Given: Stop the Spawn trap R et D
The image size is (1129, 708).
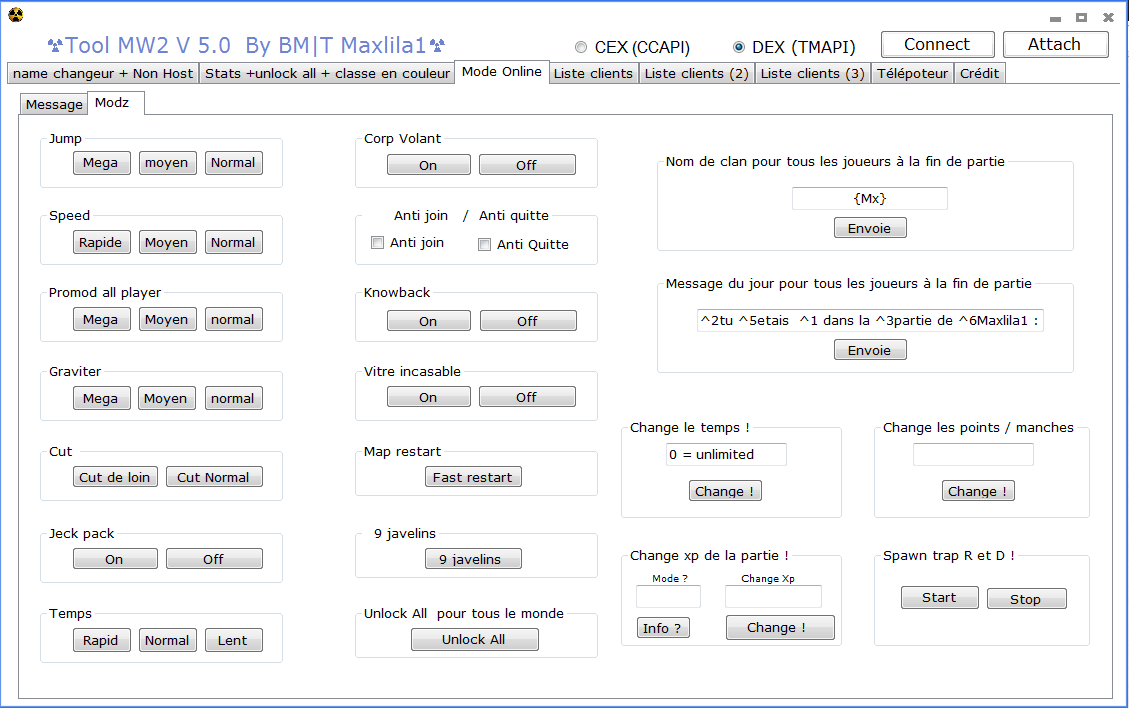Looking at the screenshot, I should pyautogui.click(x=1026, y=599).
